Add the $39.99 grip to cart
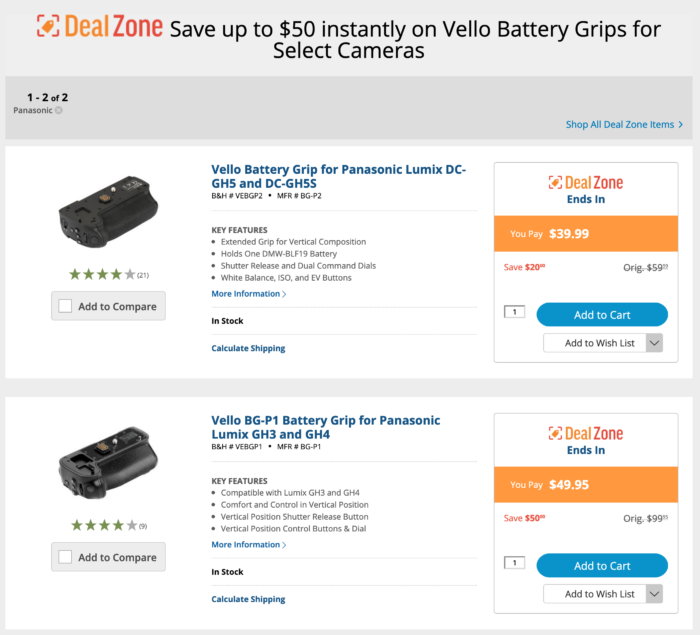 pos(602,315)
